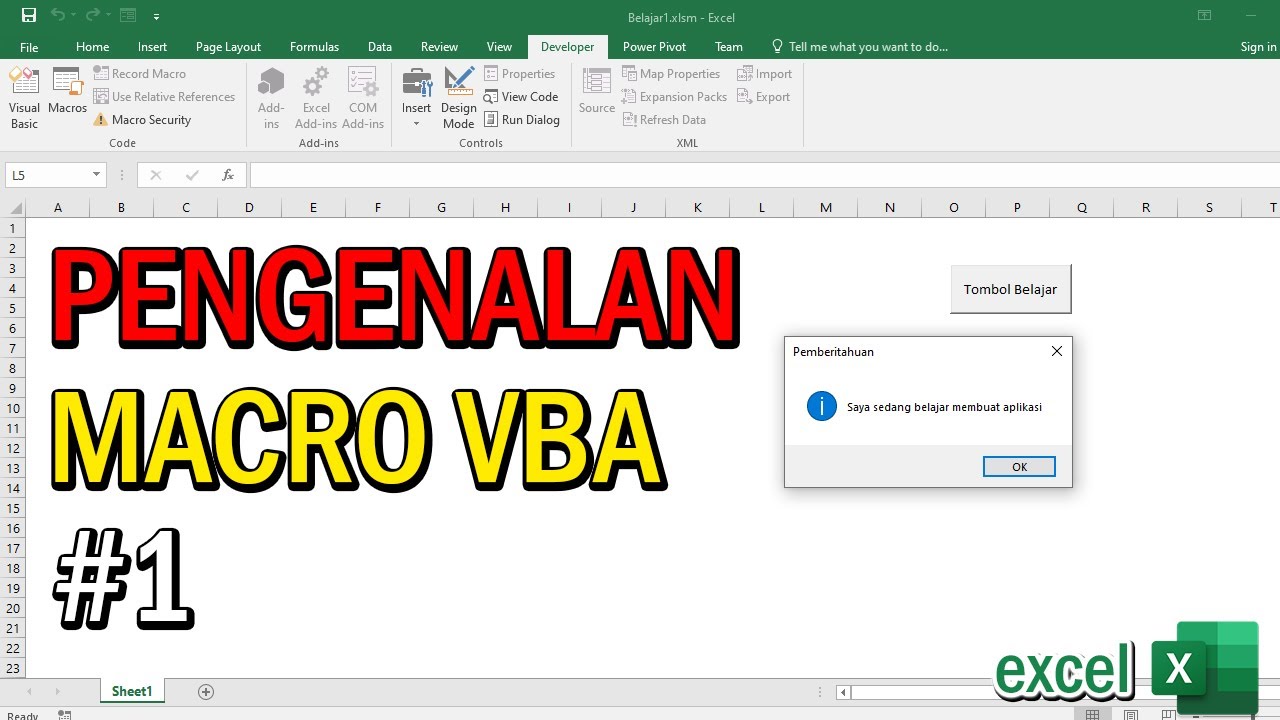Switch to the Review tab
Viewport: 1280px width, 720px height.
coord(439,47)
